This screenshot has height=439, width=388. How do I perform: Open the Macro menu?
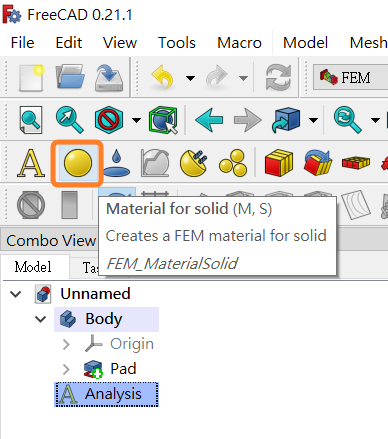click(239, 43)
